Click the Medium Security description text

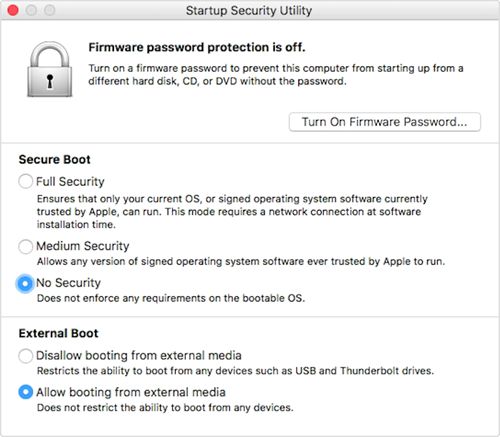click(241, 261)
